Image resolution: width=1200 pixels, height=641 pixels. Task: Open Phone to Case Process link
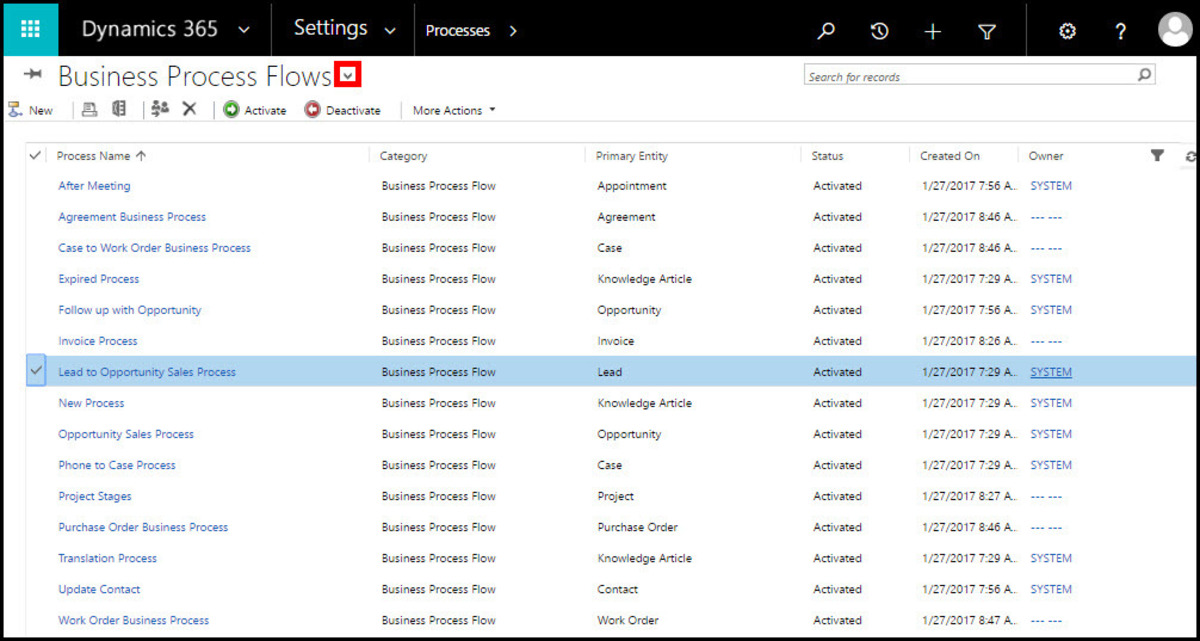(117, 465)
